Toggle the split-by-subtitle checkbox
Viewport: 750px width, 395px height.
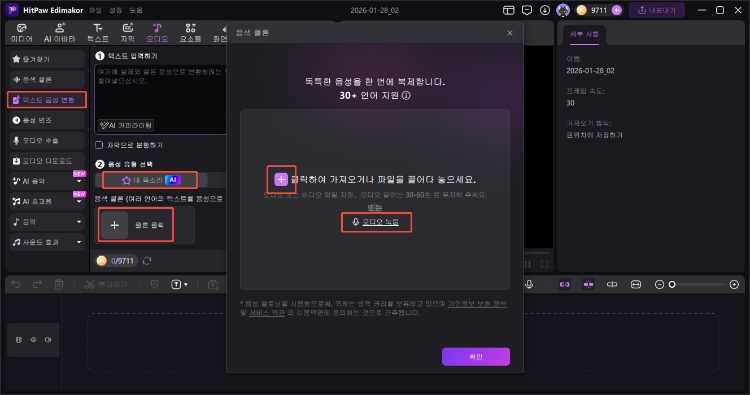tap(99, 145)
